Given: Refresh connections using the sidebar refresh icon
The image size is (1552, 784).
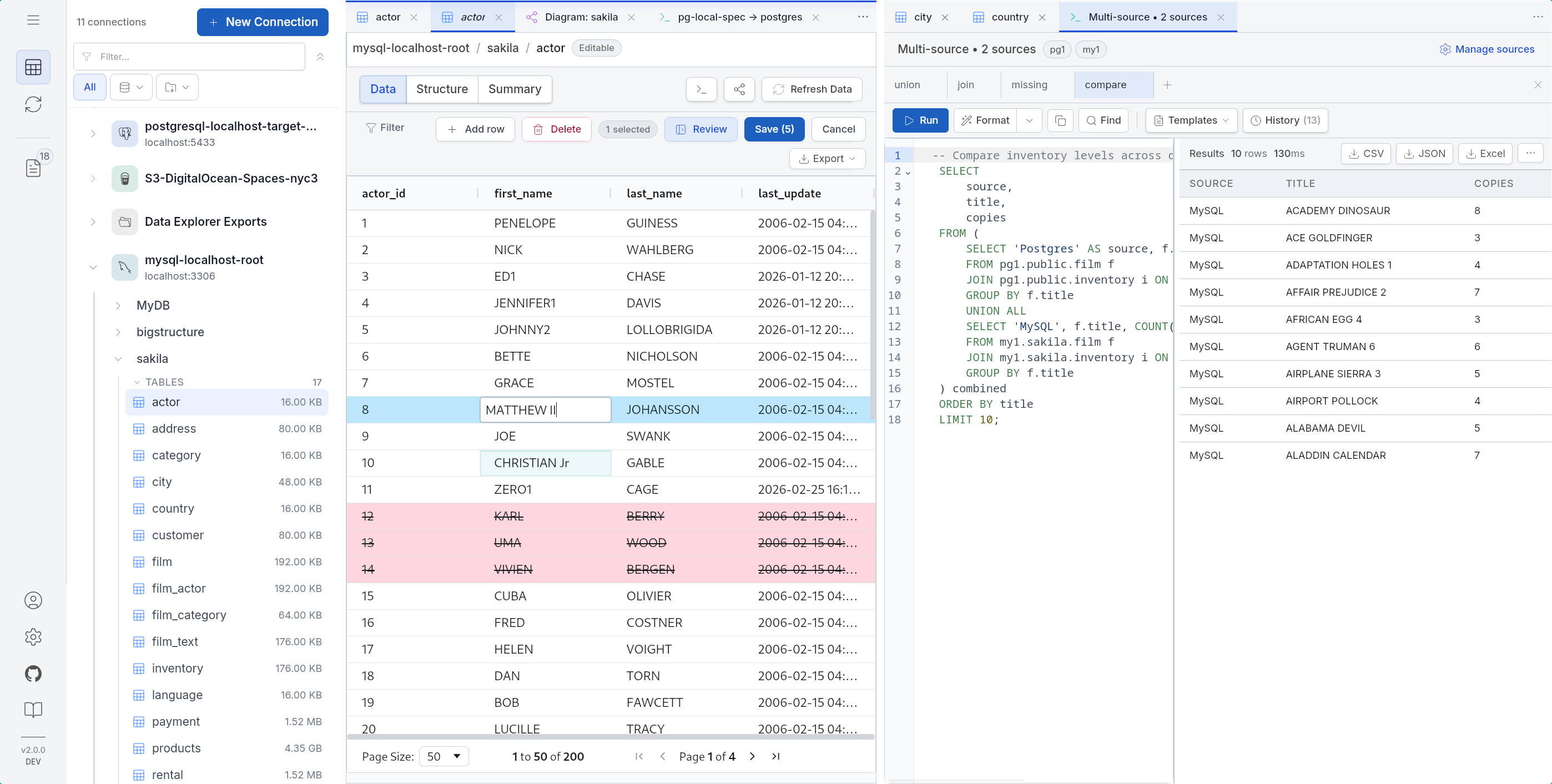Looking at the screenshot, I should (x=33, y=104).
